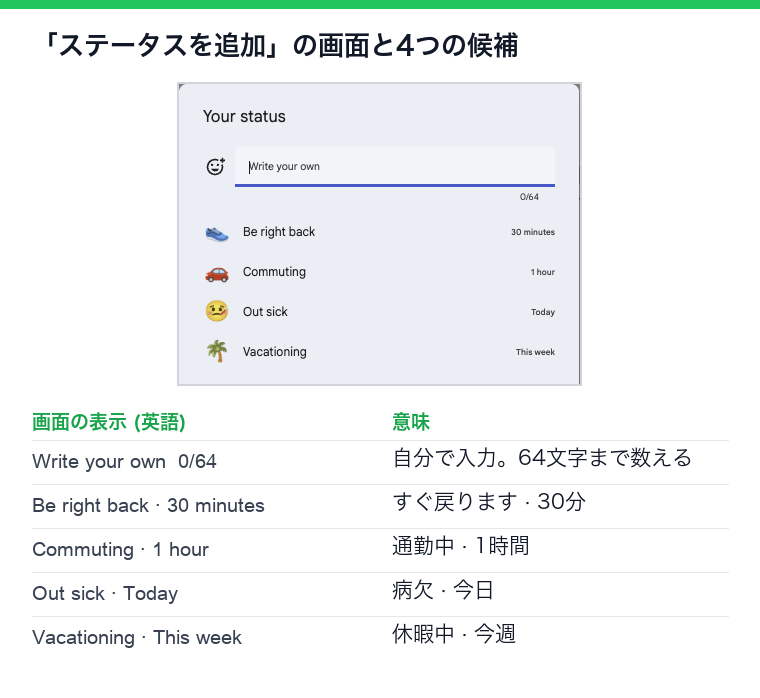Click cell "すぐ戻ります · 30分"
This screenshot has width=760, height=698.
pyautogui.click(x=489, y=502)
